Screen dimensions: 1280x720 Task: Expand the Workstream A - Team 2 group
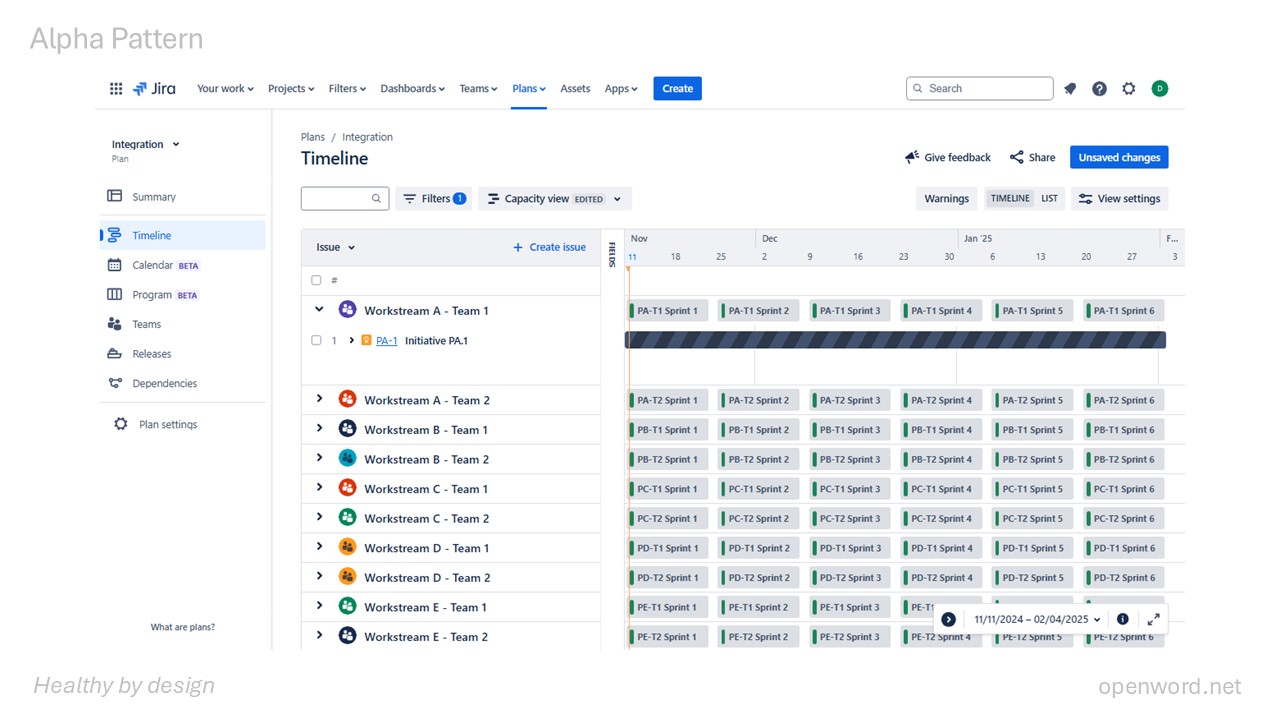[319, 399]
